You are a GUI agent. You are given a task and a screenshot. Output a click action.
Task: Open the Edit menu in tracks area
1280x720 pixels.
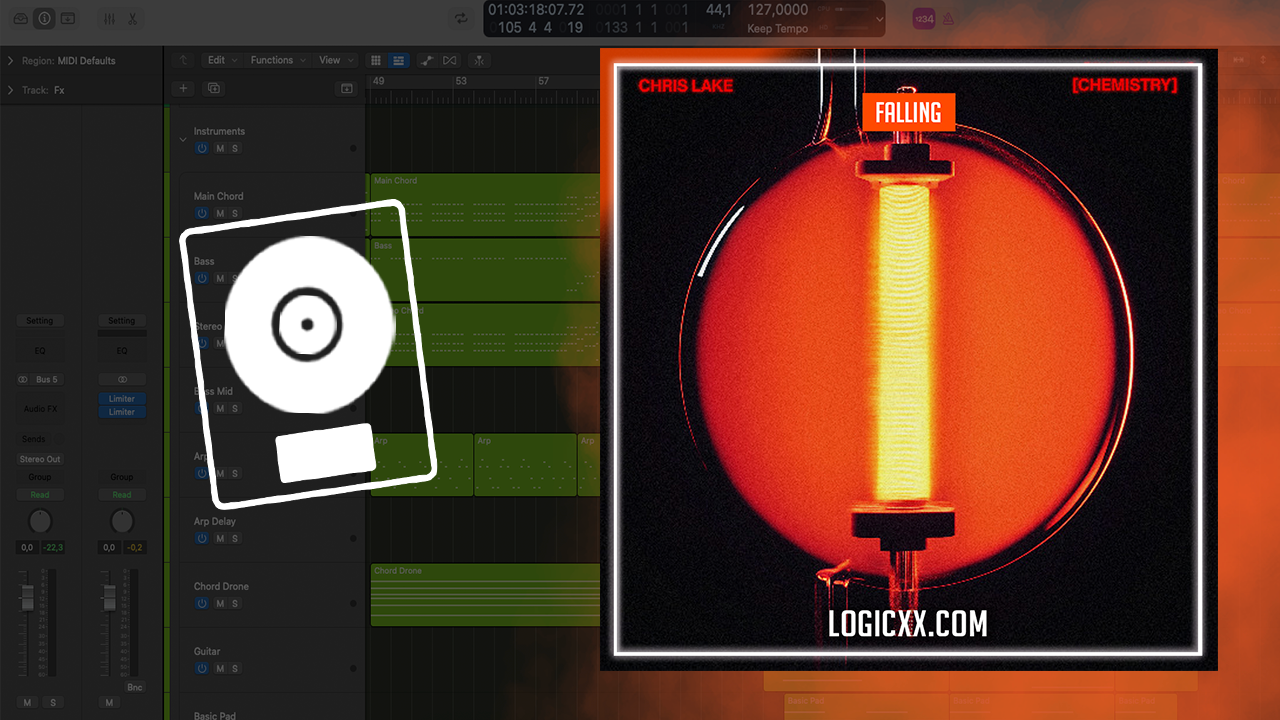coord(221,60)
